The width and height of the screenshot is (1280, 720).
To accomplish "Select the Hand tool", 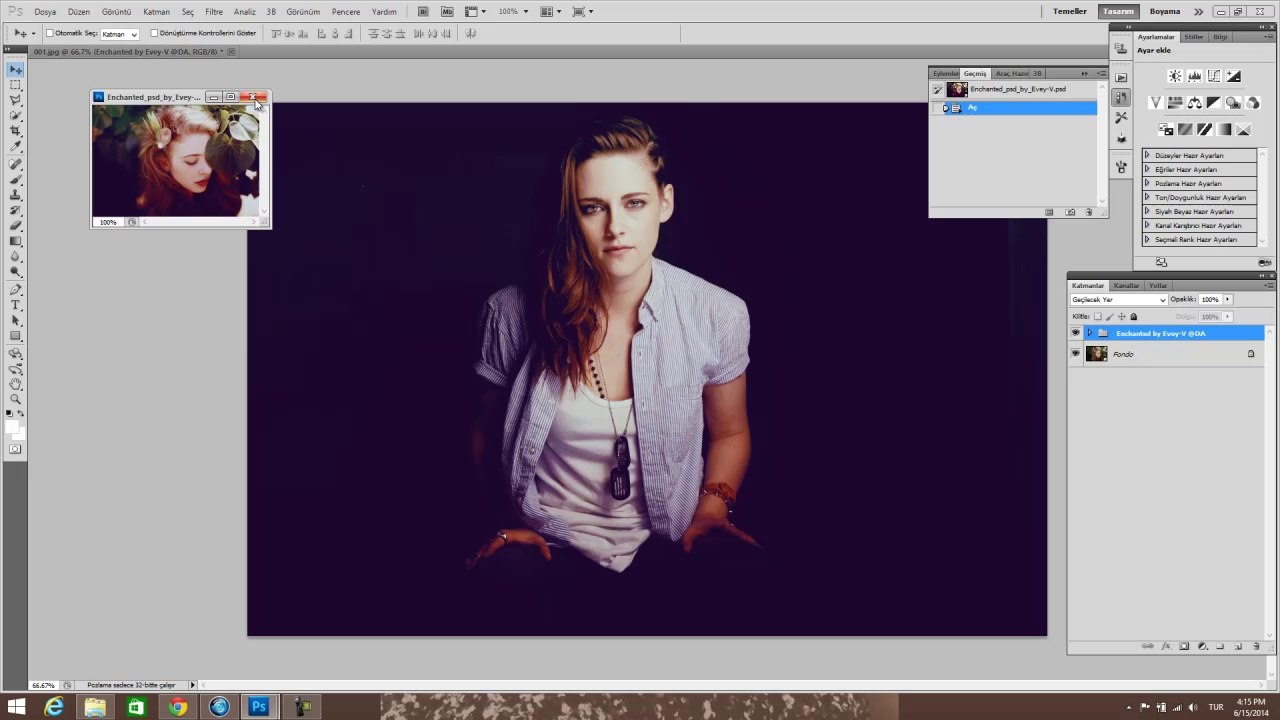I will (x=16, y=384).
